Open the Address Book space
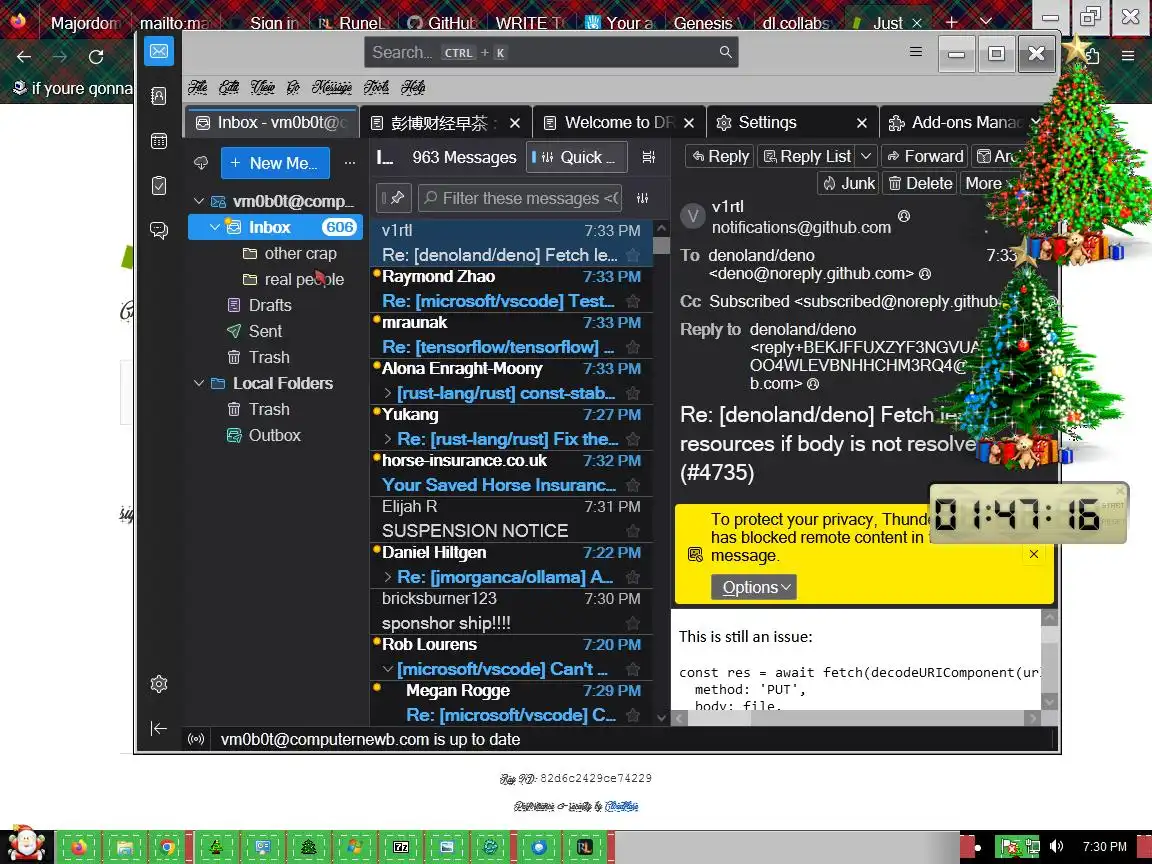Image resolution: width=1152 pixels, height=864 pixels. pos(159,96)
